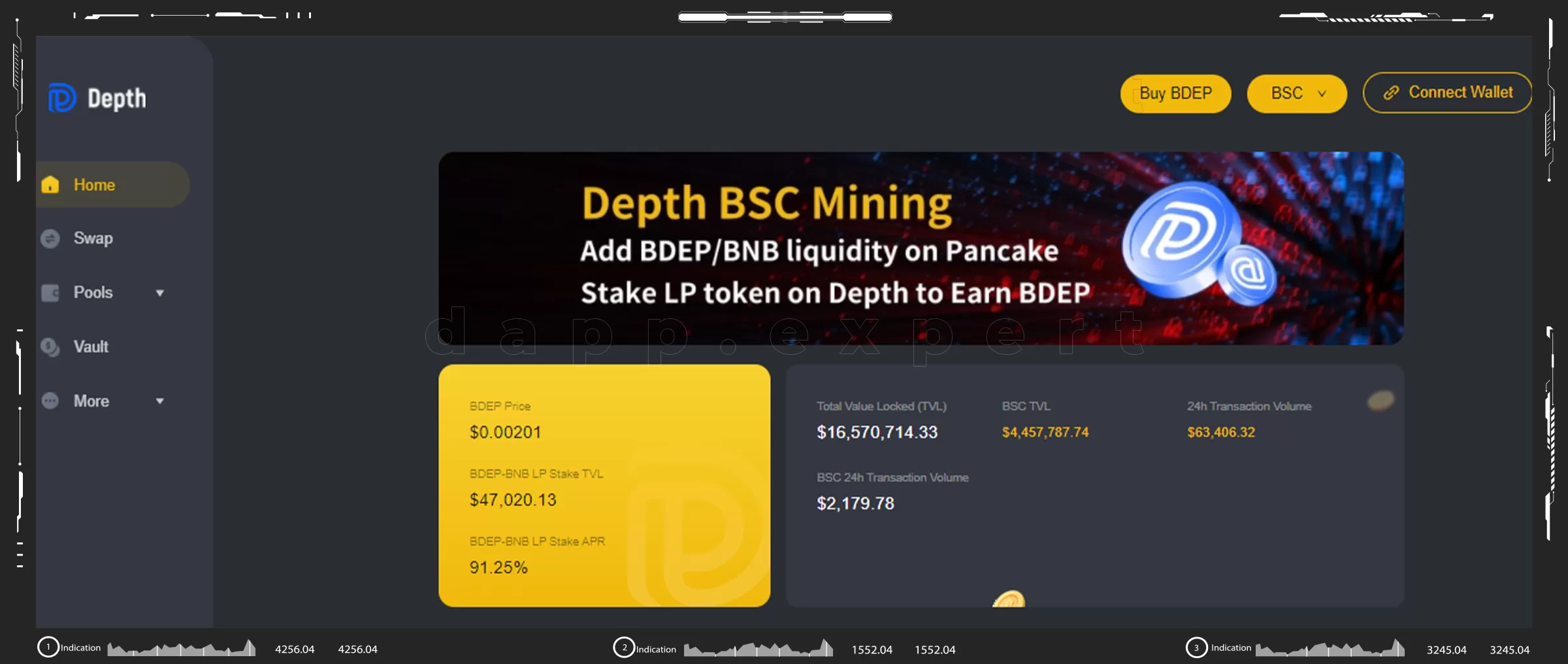The height and width of the screenshot is (664, 1568).
Task: Click the BSC TVL label
Action: point(1026,406)
